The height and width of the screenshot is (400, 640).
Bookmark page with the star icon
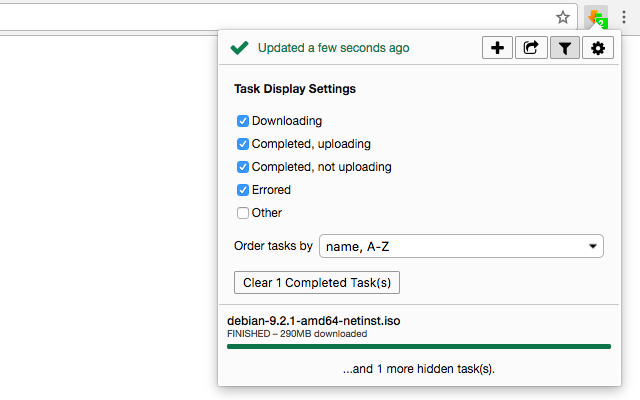click(563, 17)
